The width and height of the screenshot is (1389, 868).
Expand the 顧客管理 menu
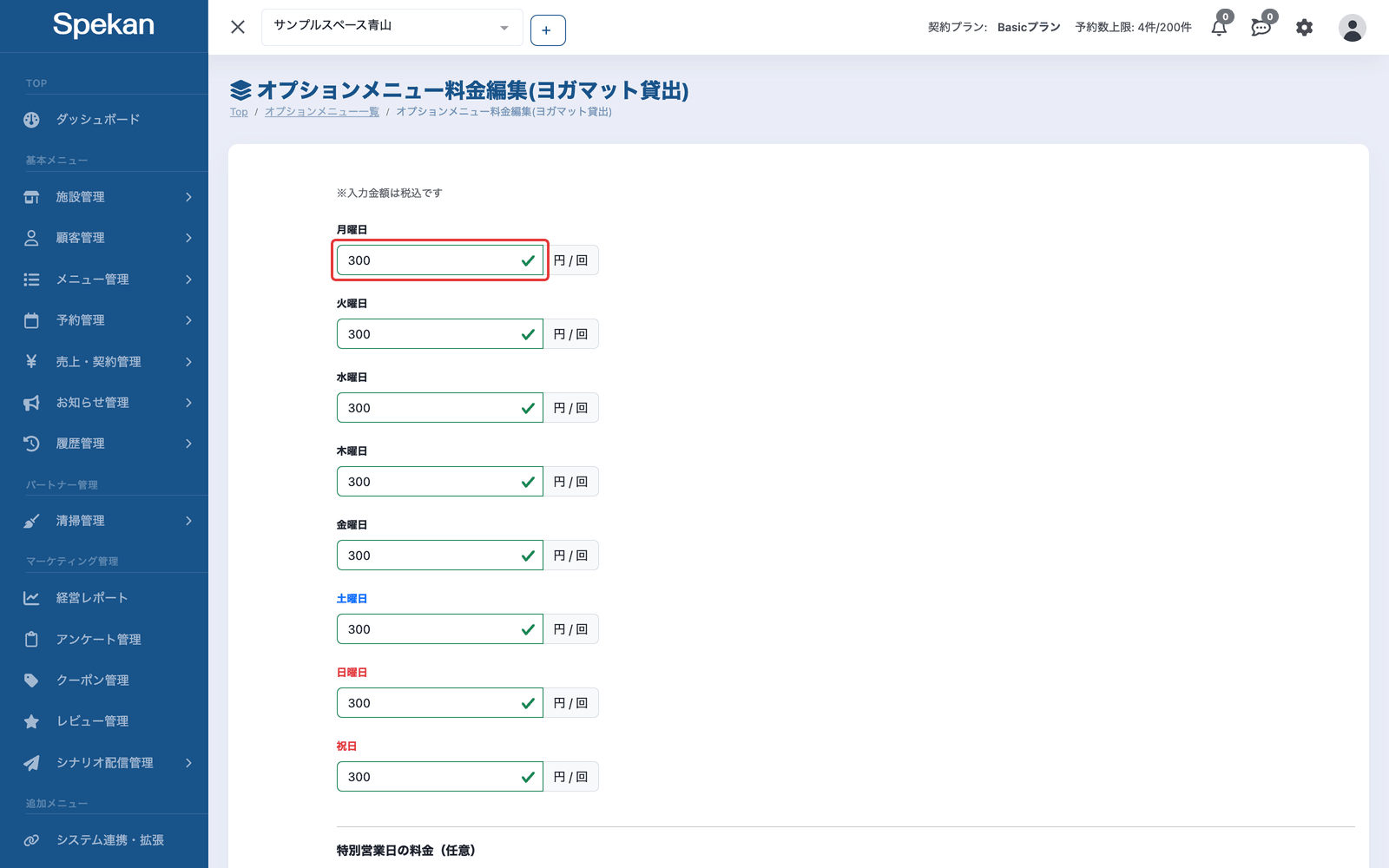tap(104, 238)
